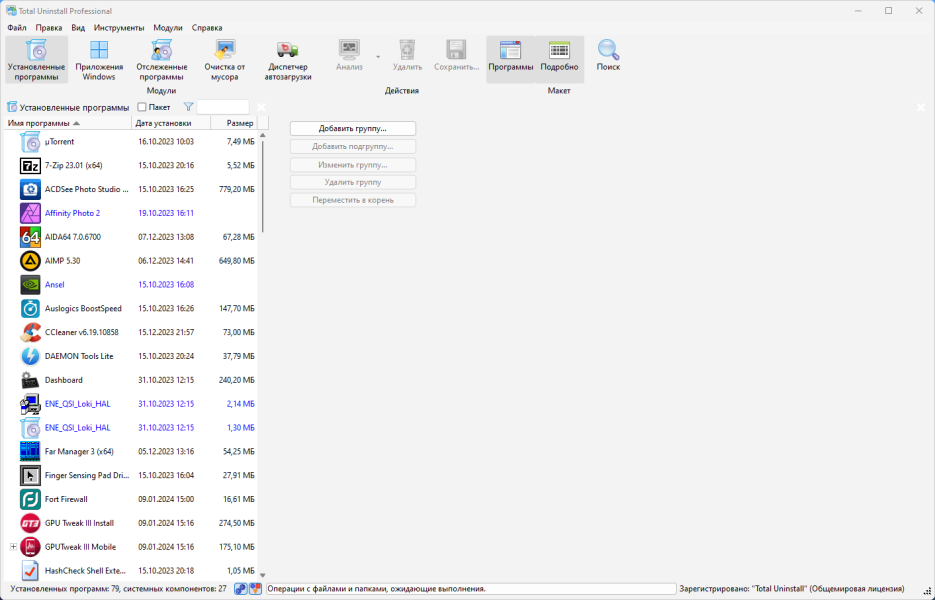Click the µTorrent program icon
This screenshot has height=600, width=935.
[30, 142]
